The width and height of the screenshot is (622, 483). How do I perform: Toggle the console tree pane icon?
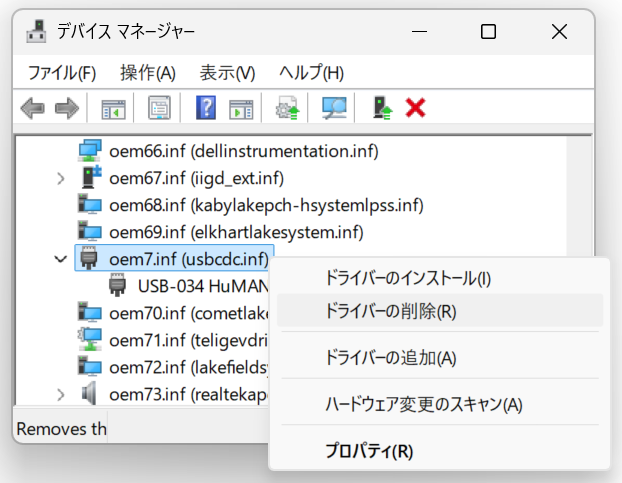coord(113,108)
